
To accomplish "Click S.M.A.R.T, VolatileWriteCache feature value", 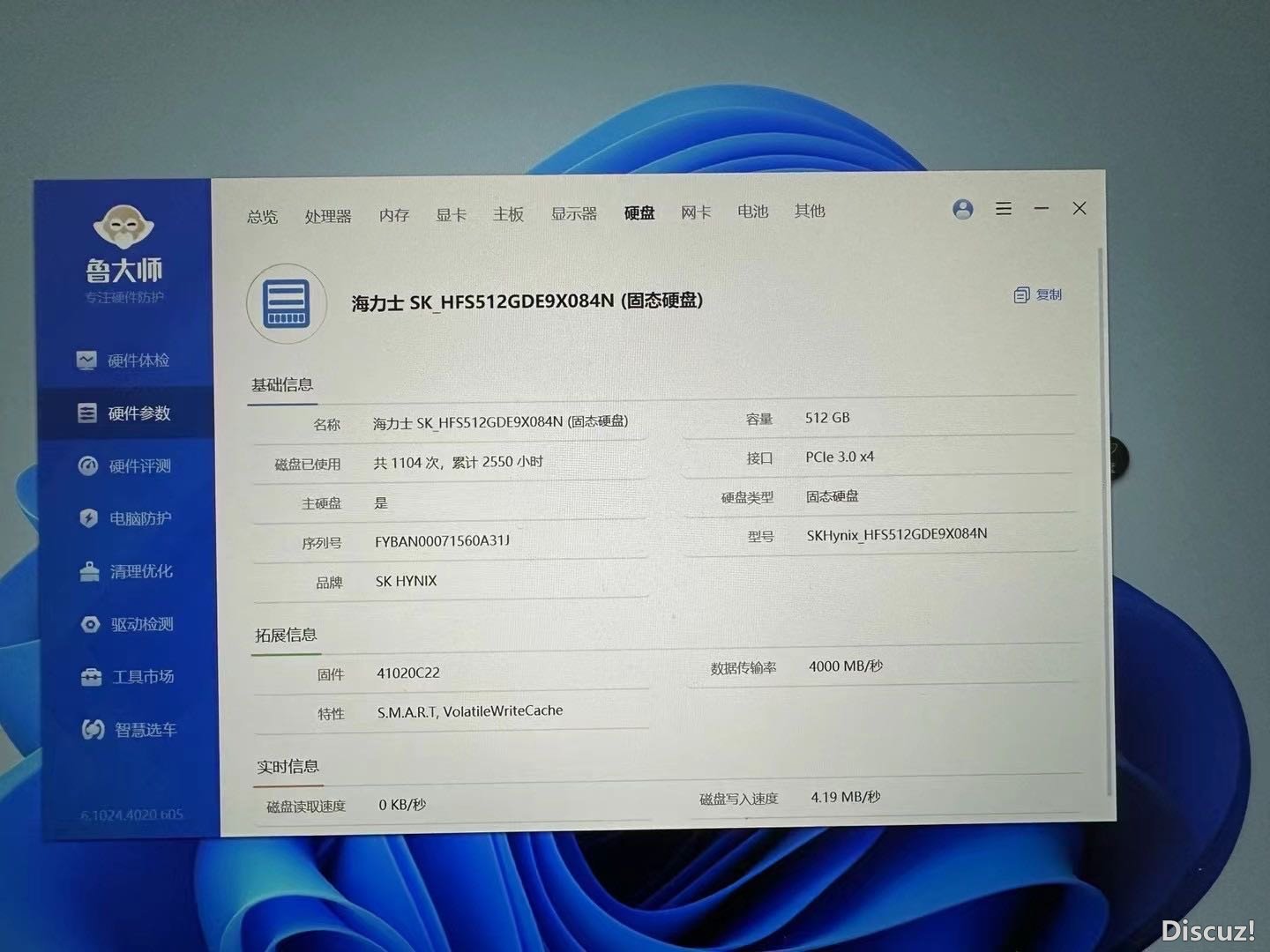I will click(470, 711).
